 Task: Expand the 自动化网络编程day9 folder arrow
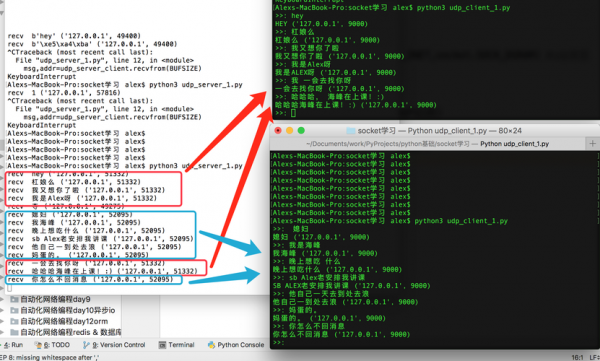[x=2, y=299]
